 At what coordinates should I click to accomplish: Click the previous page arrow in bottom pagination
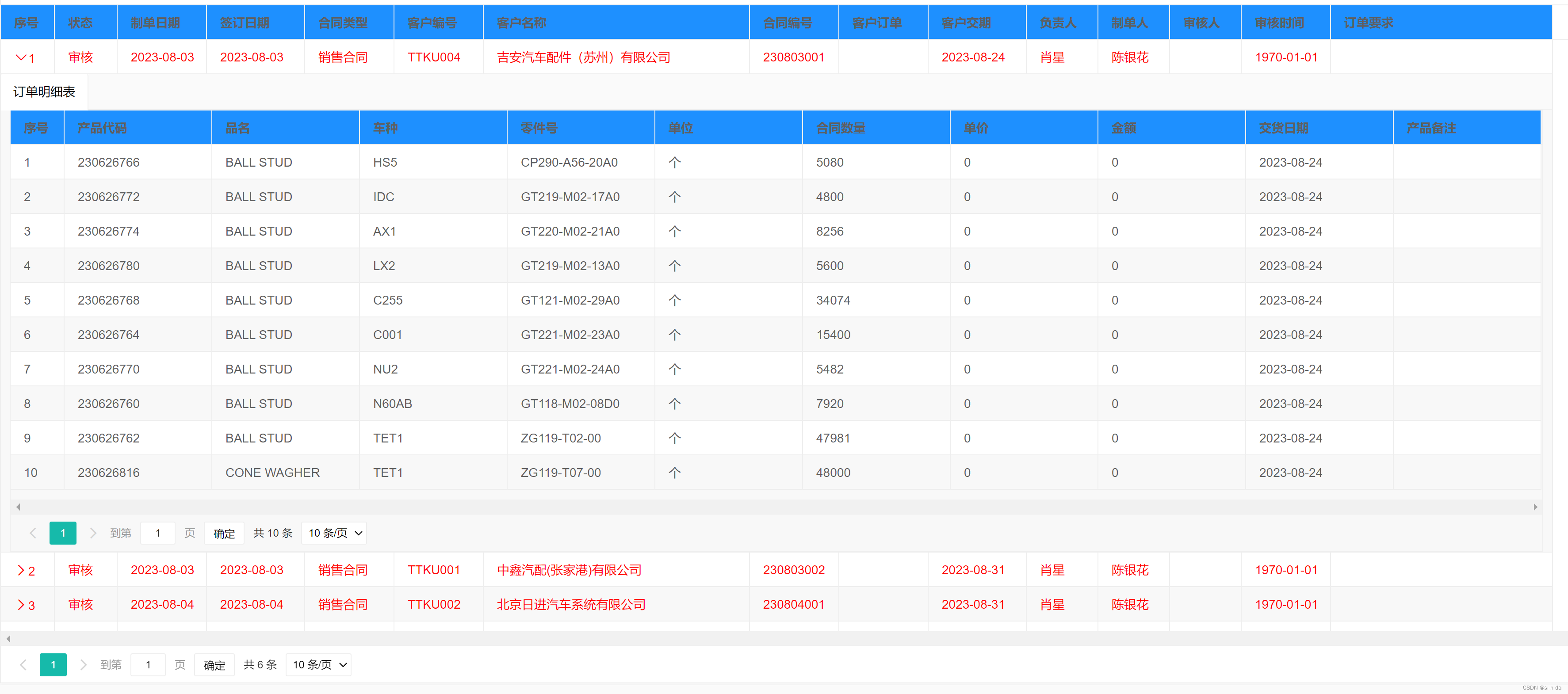(23, 664)
